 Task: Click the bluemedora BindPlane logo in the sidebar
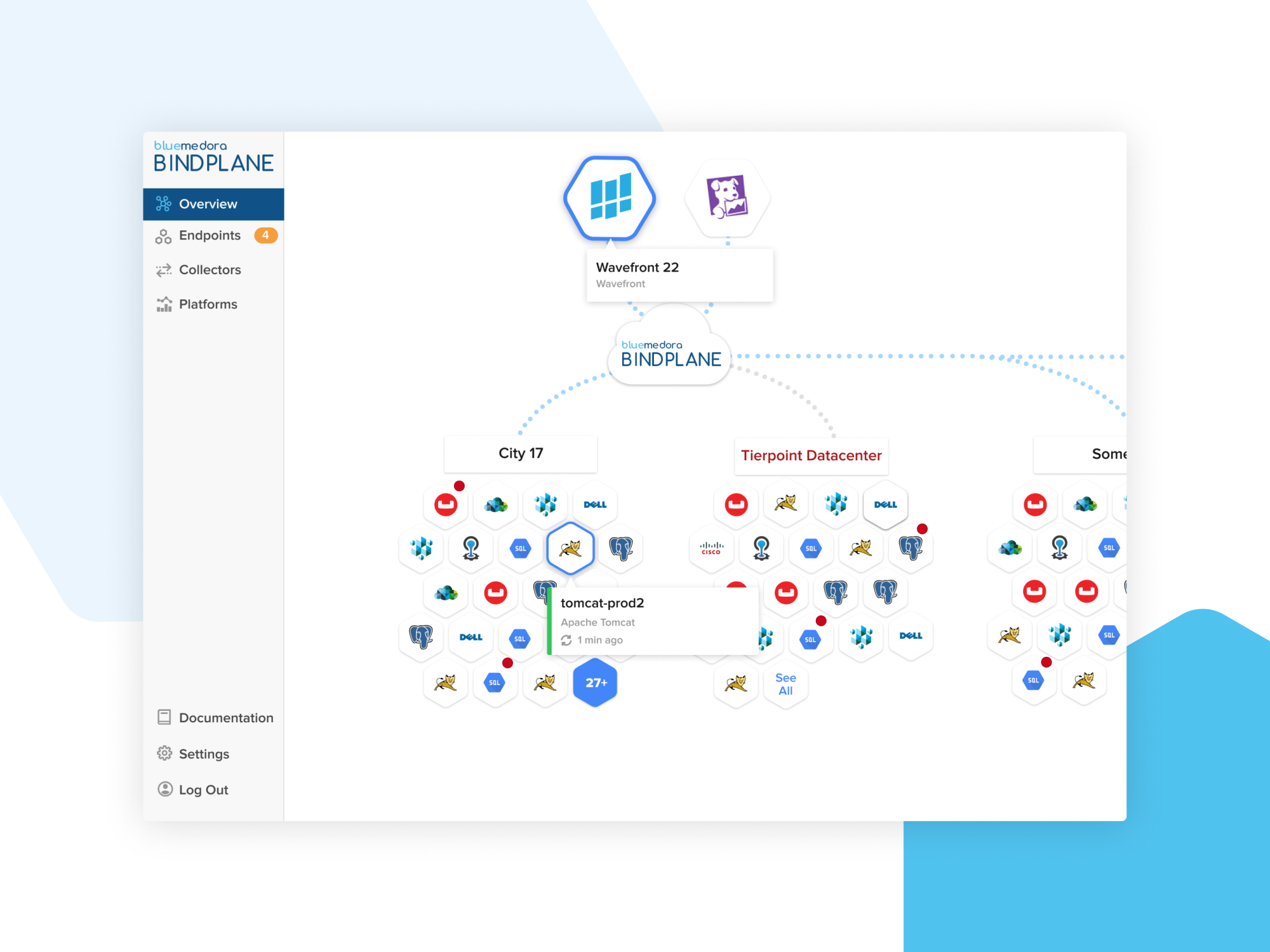[x=213, y=157]
